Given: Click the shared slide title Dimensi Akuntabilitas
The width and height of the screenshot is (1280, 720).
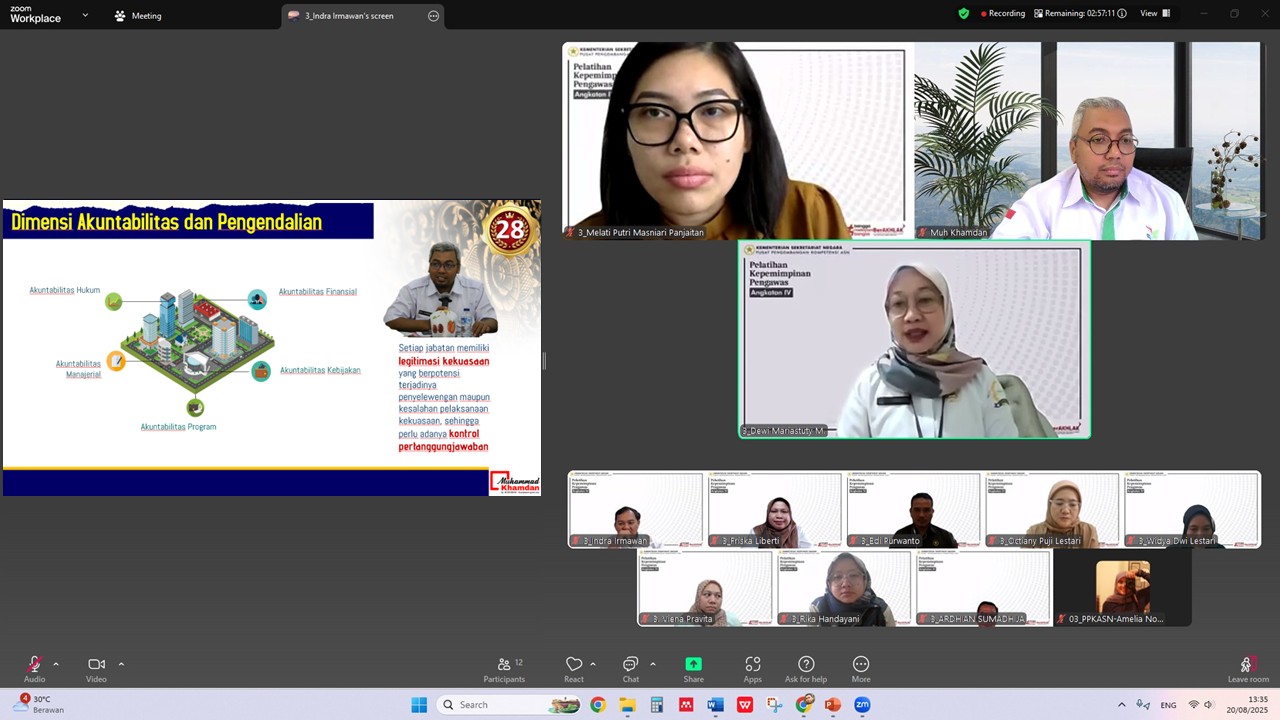Looking at the screenshot, I should (166, 222).
